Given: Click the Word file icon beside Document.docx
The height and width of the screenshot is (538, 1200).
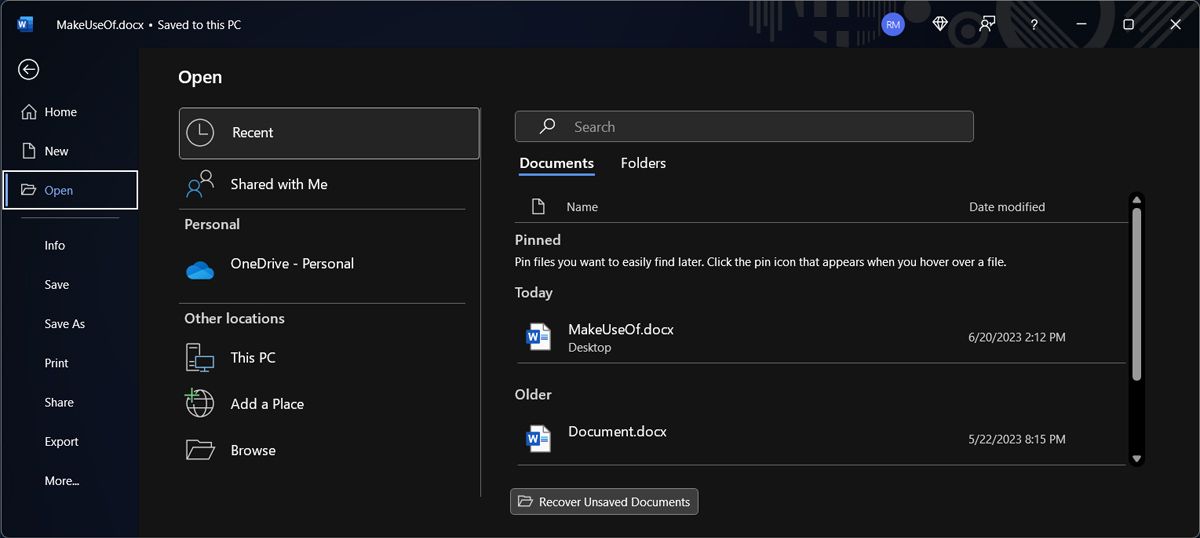Looking at the screenshot, I should (539, 438).
